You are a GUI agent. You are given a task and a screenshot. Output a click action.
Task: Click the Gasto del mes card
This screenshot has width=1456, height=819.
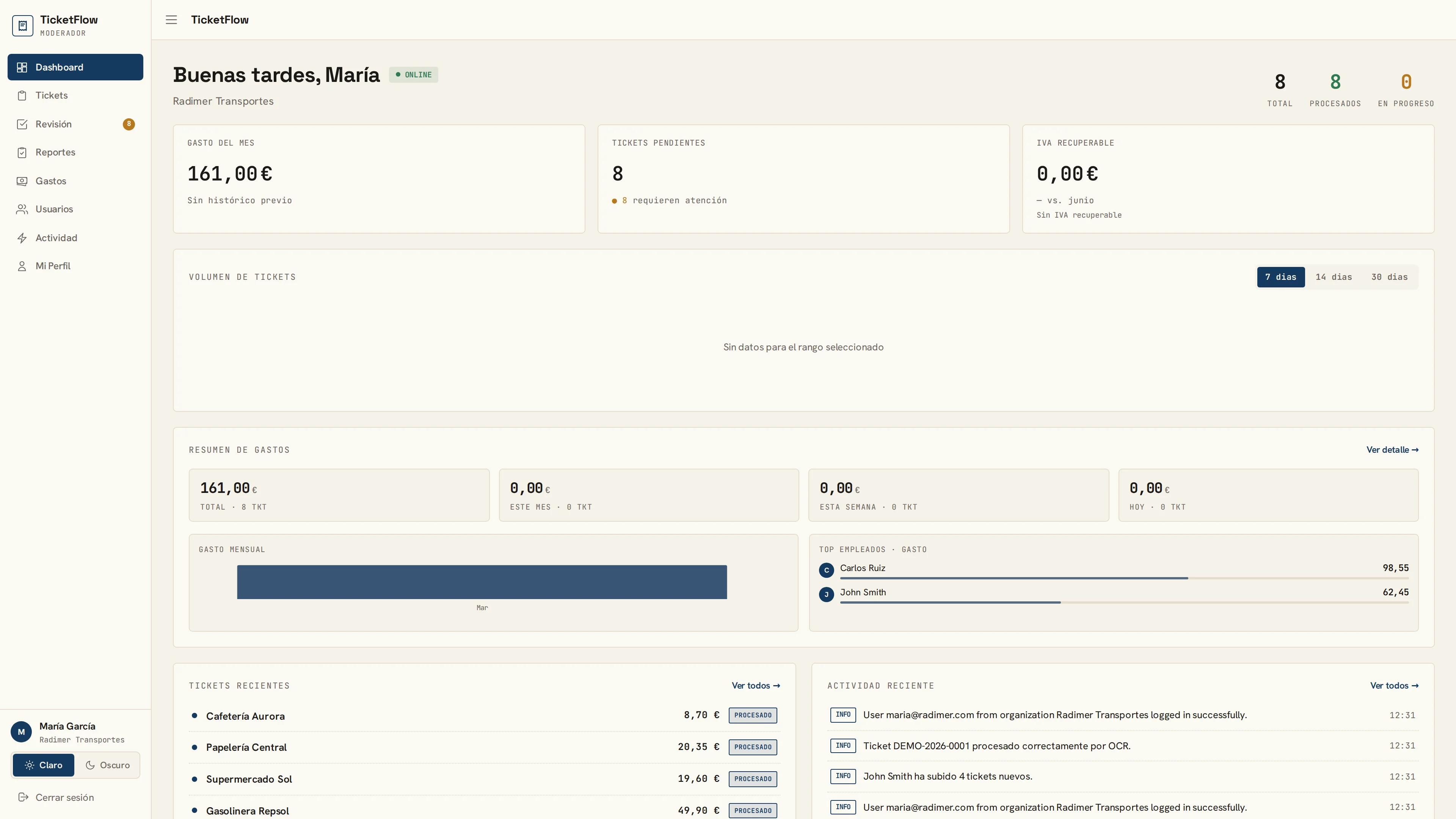379,179
